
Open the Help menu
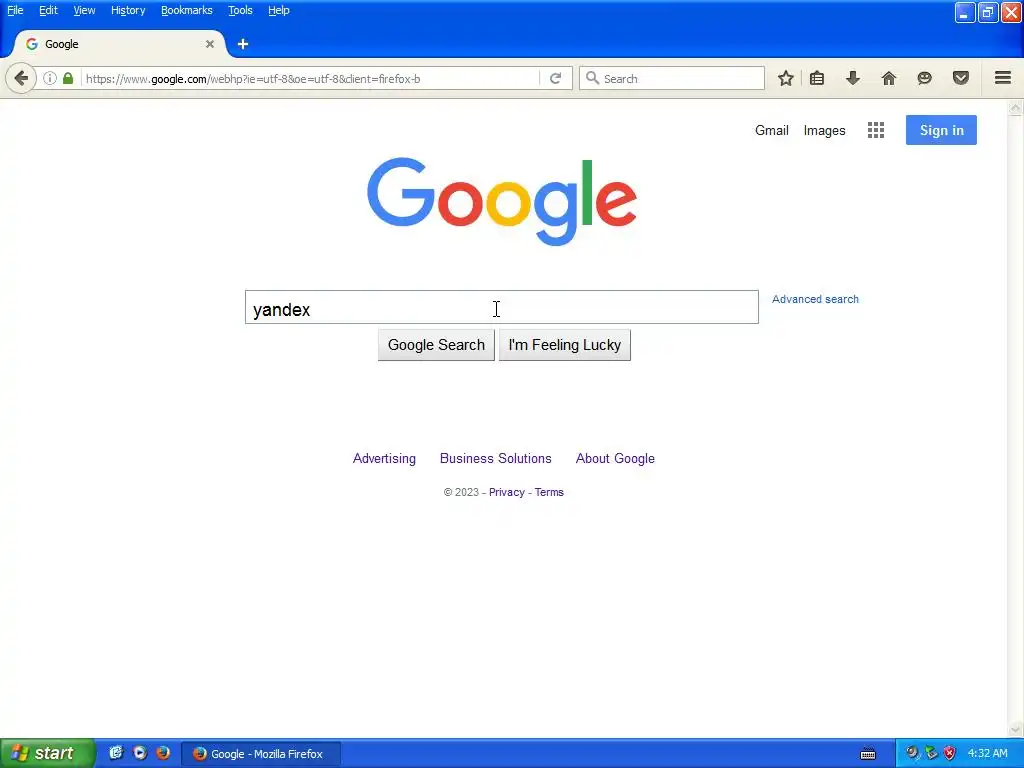click(x=279, y=10)
